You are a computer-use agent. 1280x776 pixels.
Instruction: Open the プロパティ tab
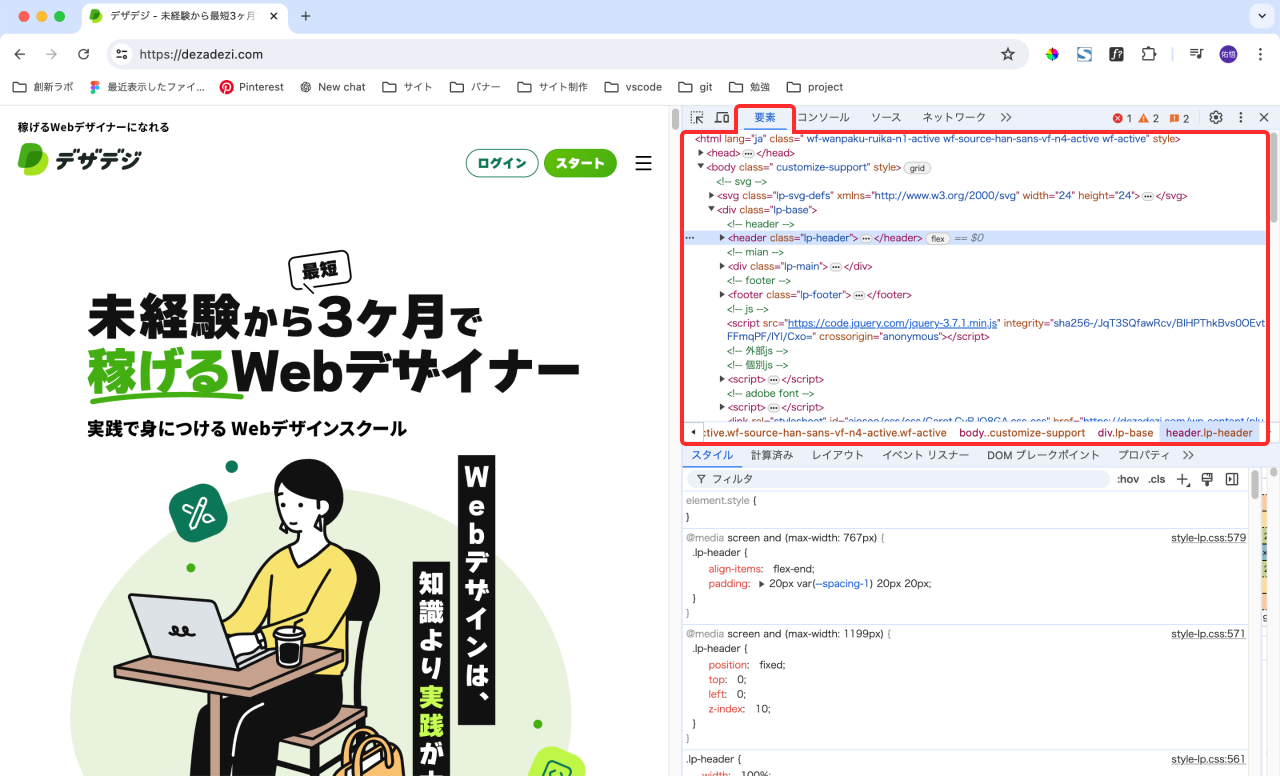[x=1144, y=455]
